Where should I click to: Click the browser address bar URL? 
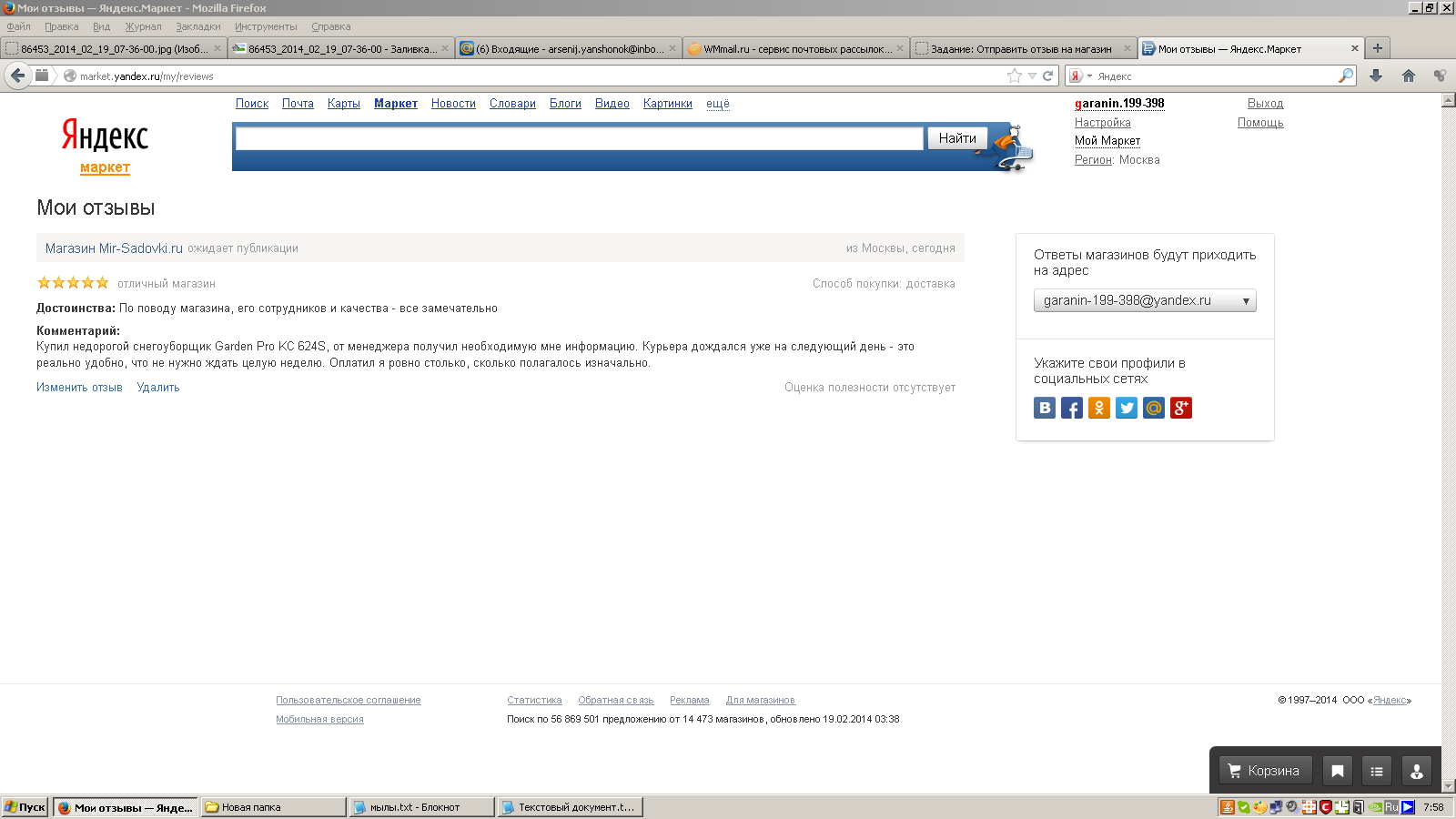pos(147,76)
